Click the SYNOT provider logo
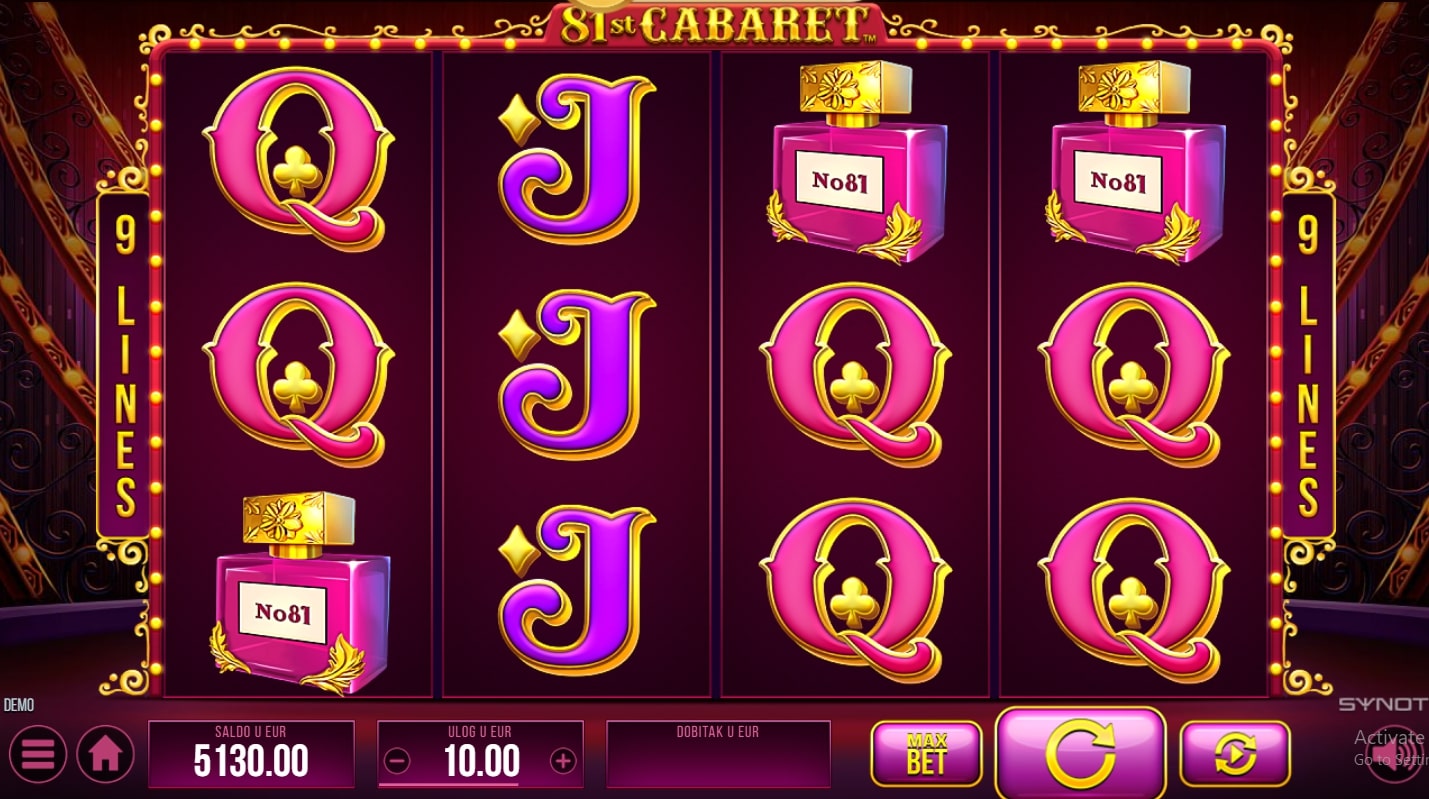The image size is (1429, 799). (1383, 705)
